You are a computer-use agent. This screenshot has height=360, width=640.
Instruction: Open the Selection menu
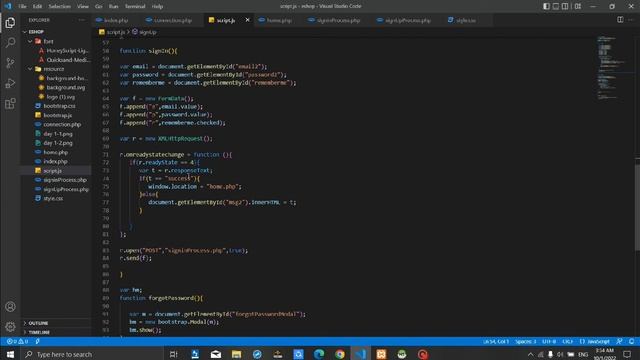coord(60,6)
